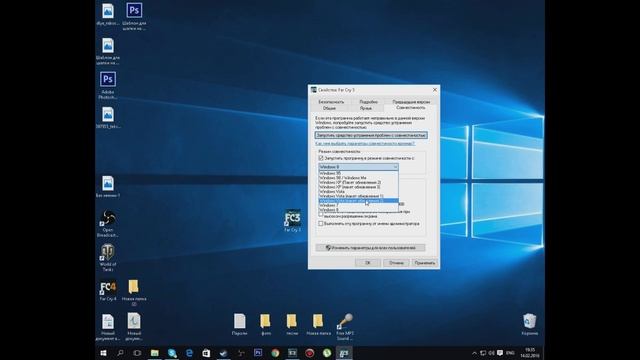This screenshot has width=640, height=360.
Task: Click the Отмена button
Action: pyautogui.click(x=396, y=263)
